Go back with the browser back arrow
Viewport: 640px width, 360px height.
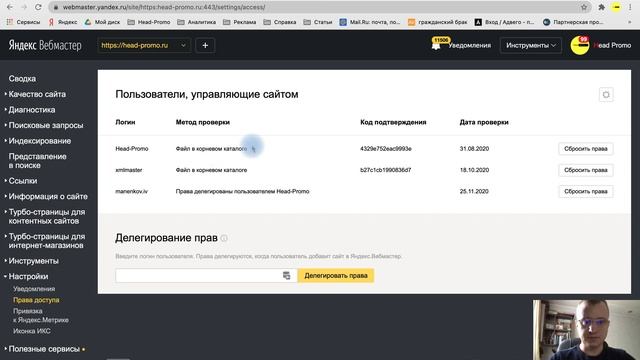[x=10, y=7]
